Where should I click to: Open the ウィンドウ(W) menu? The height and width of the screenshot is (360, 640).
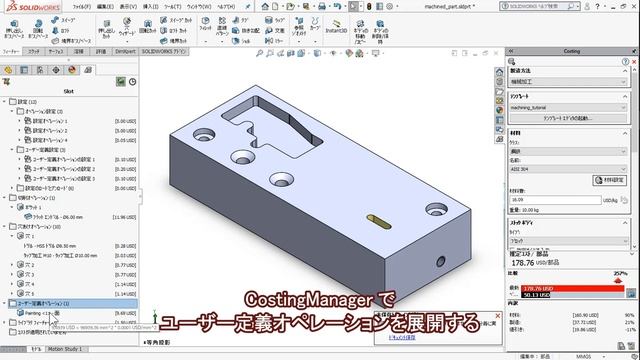click(199, 7)
